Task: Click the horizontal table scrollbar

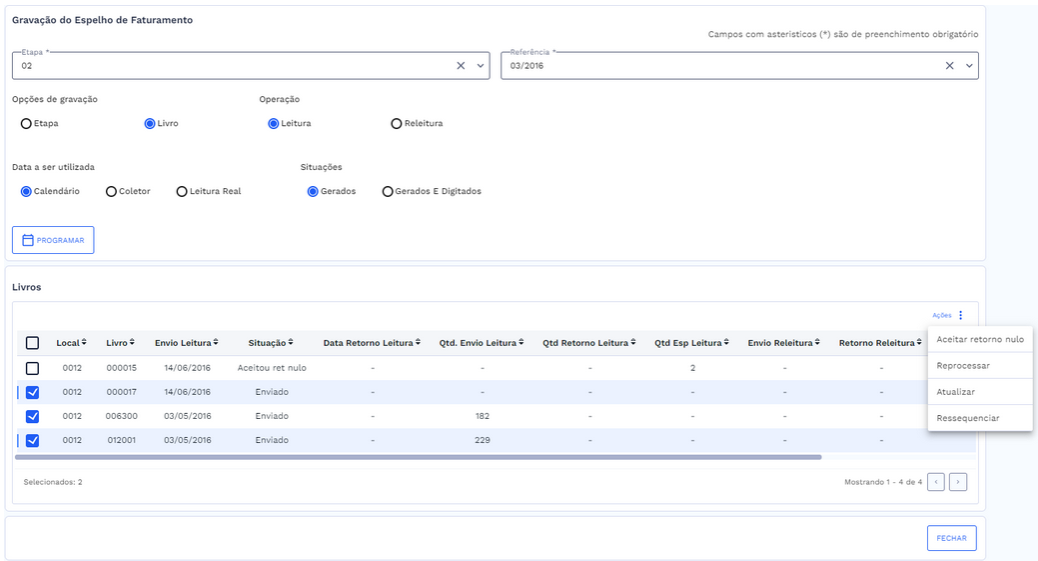Action: (x=418, y=457)
